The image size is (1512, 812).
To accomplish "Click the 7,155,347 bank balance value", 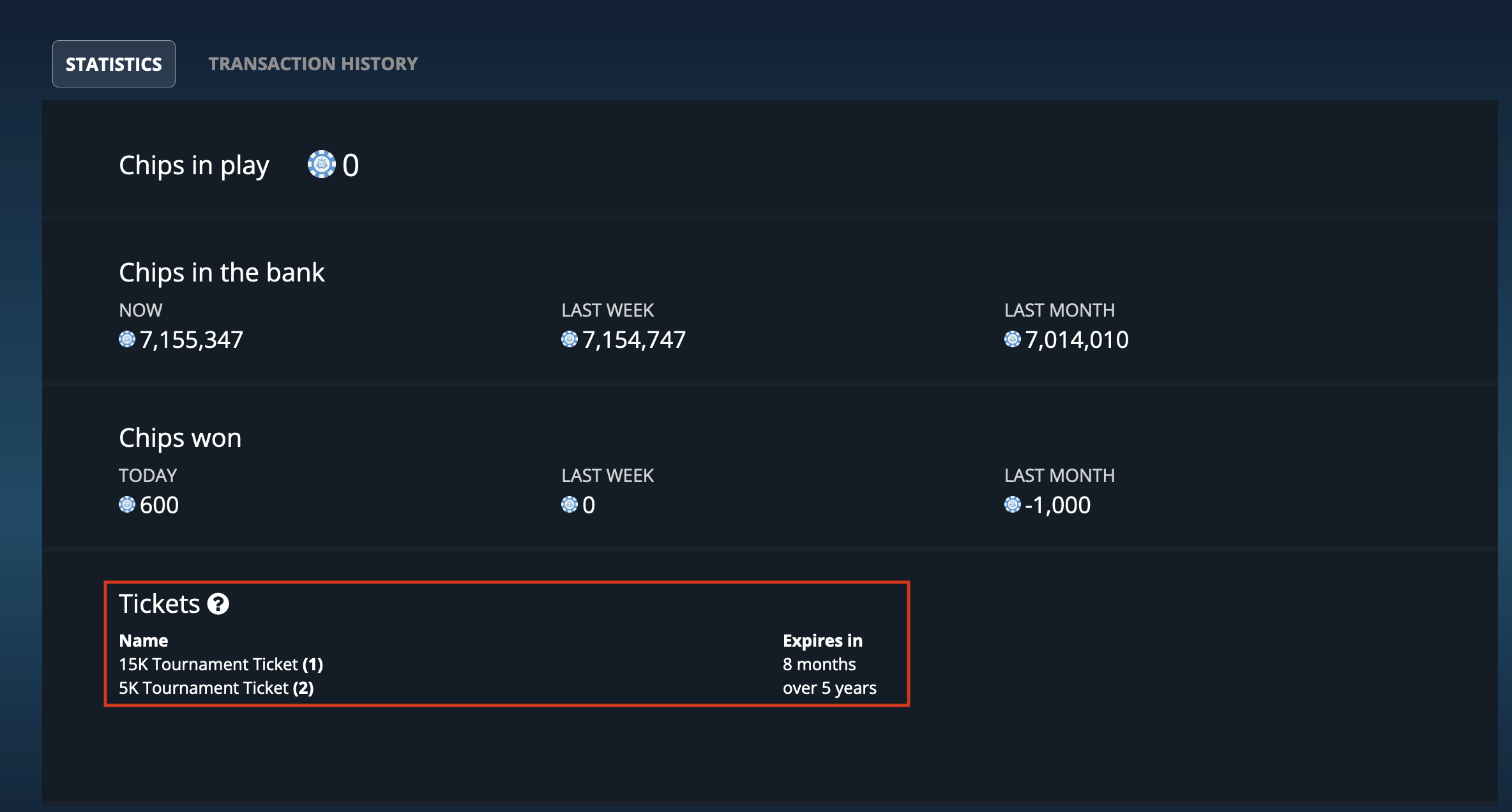I will [192, 340].
